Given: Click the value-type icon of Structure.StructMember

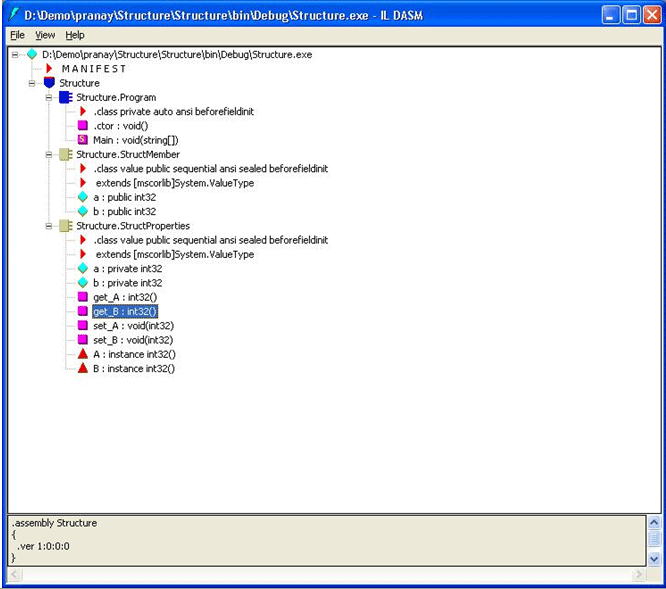Looking at the screenshot, I should tap(66, 155).
